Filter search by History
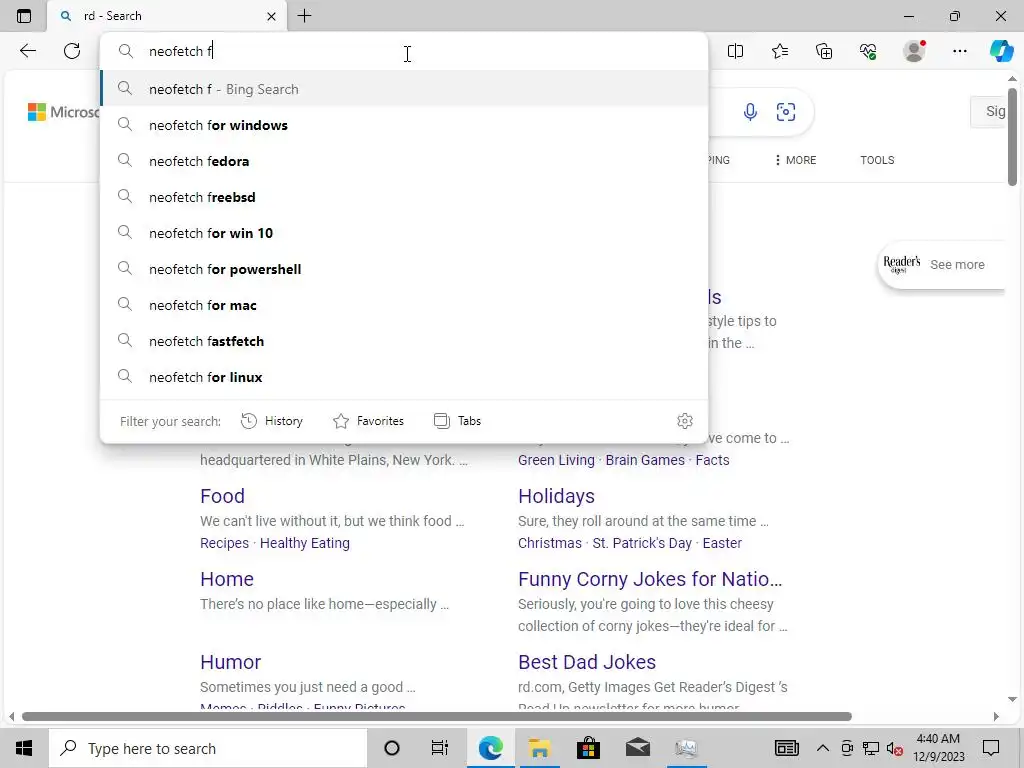 [272, 421]
